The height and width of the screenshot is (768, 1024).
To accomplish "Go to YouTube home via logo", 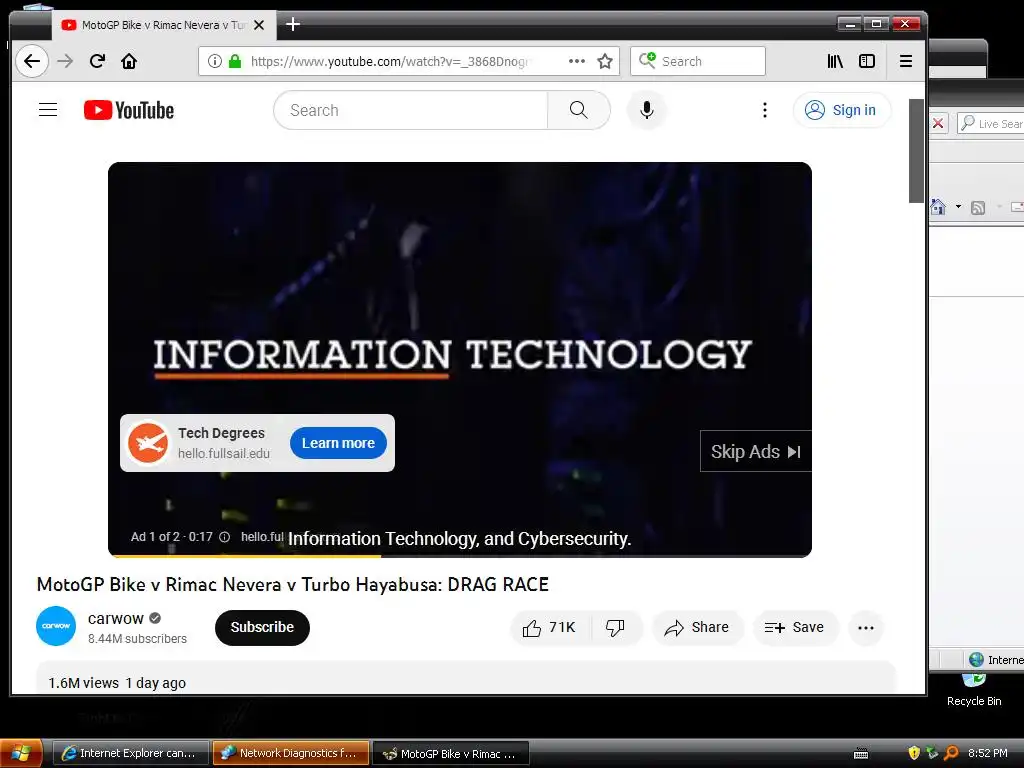I will pyautogui.click(x=129, y=110).
